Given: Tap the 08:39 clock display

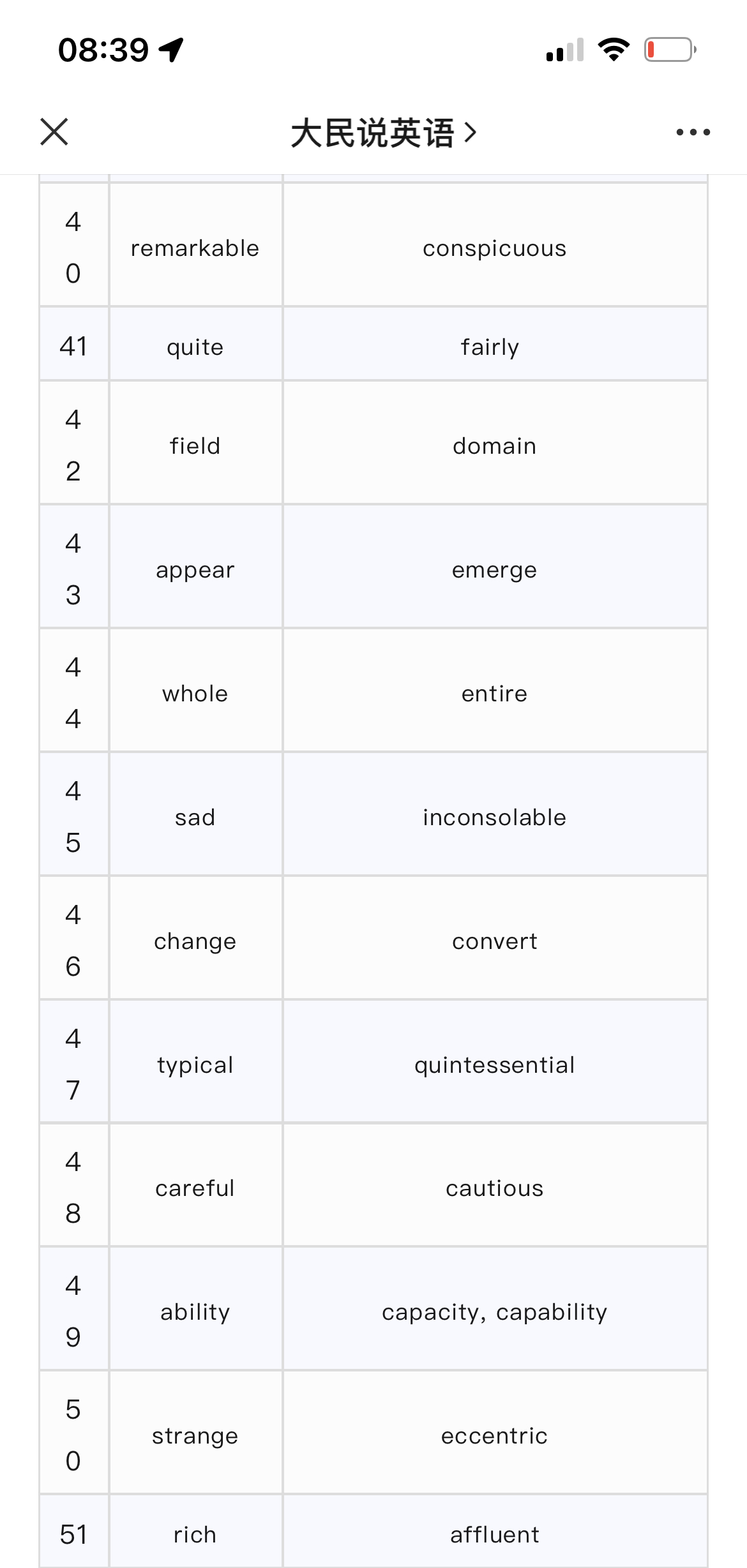Looking at the screenshot, I should tap(103, 50).
